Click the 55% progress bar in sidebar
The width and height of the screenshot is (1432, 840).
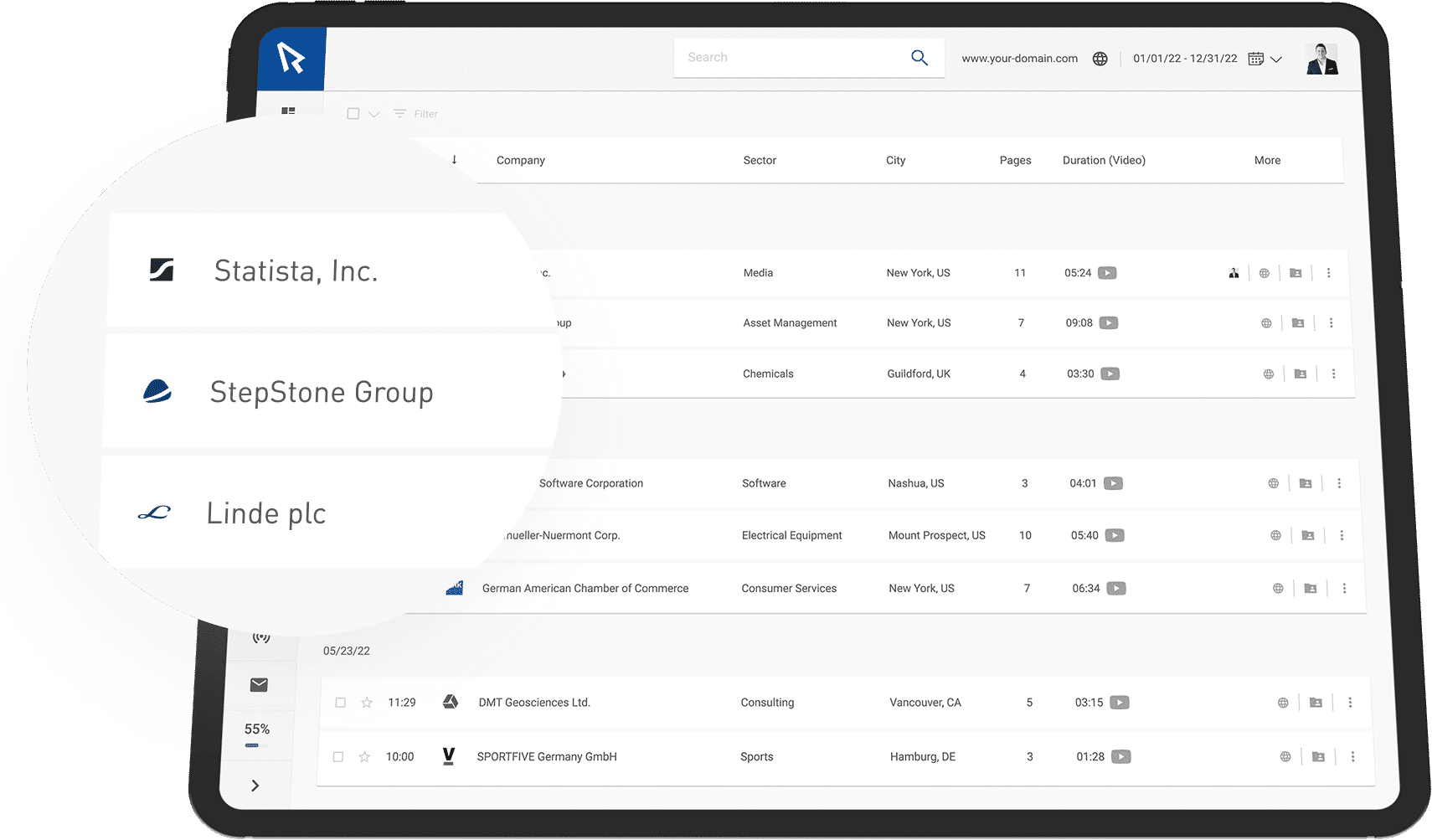pos(257,745)
